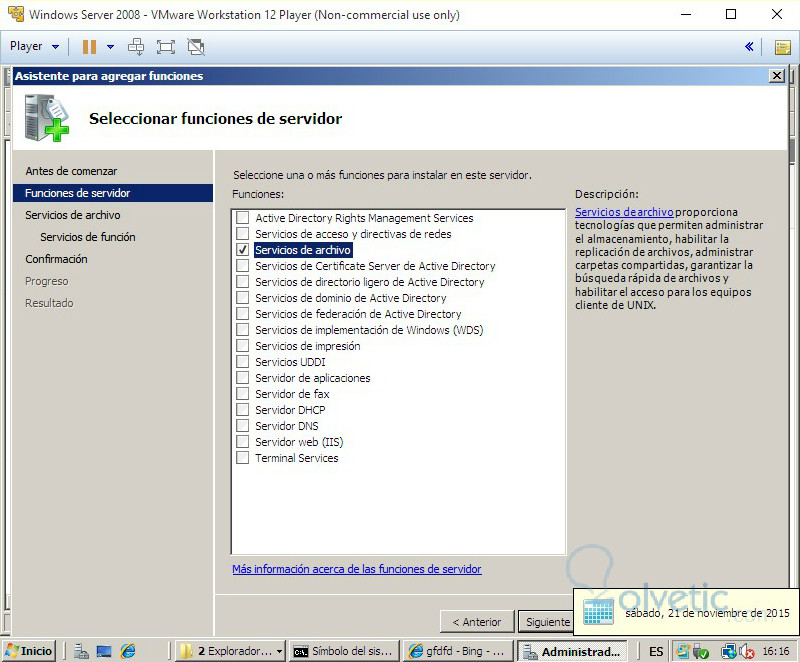Check Terminal Services role
The image size is (800, 662).
click(x=242, y=457)
